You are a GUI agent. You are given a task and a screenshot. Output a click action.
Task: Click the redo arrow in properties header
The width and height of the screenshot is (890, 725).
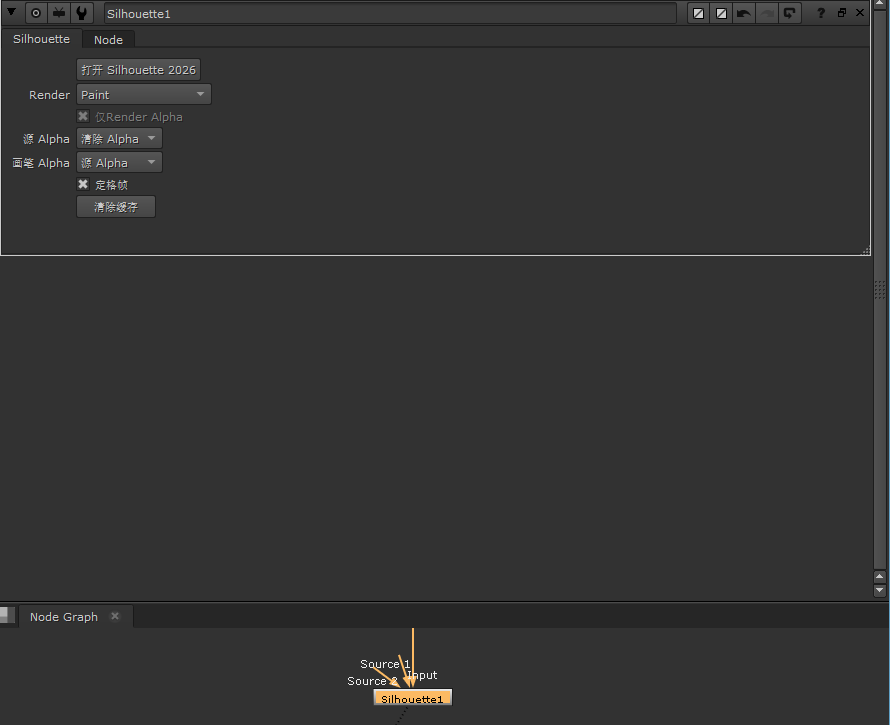click(767, 13)
